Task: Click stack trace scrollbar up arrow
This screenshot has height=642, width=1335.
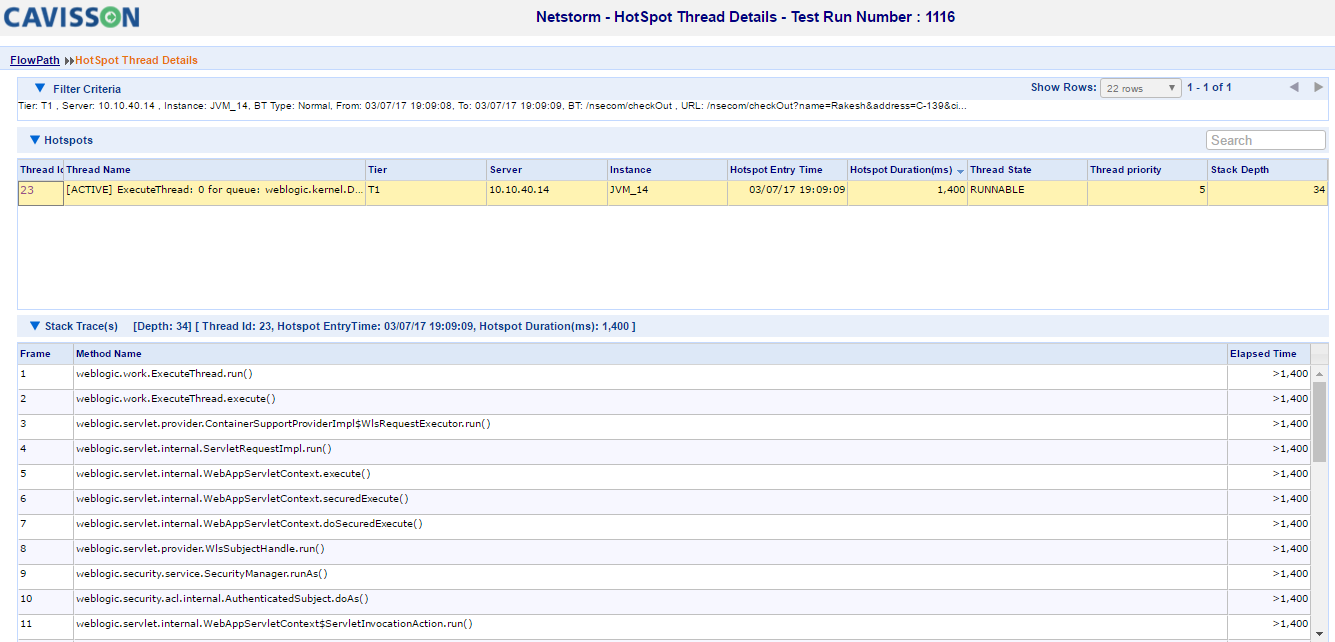Action: point(1319,373)
